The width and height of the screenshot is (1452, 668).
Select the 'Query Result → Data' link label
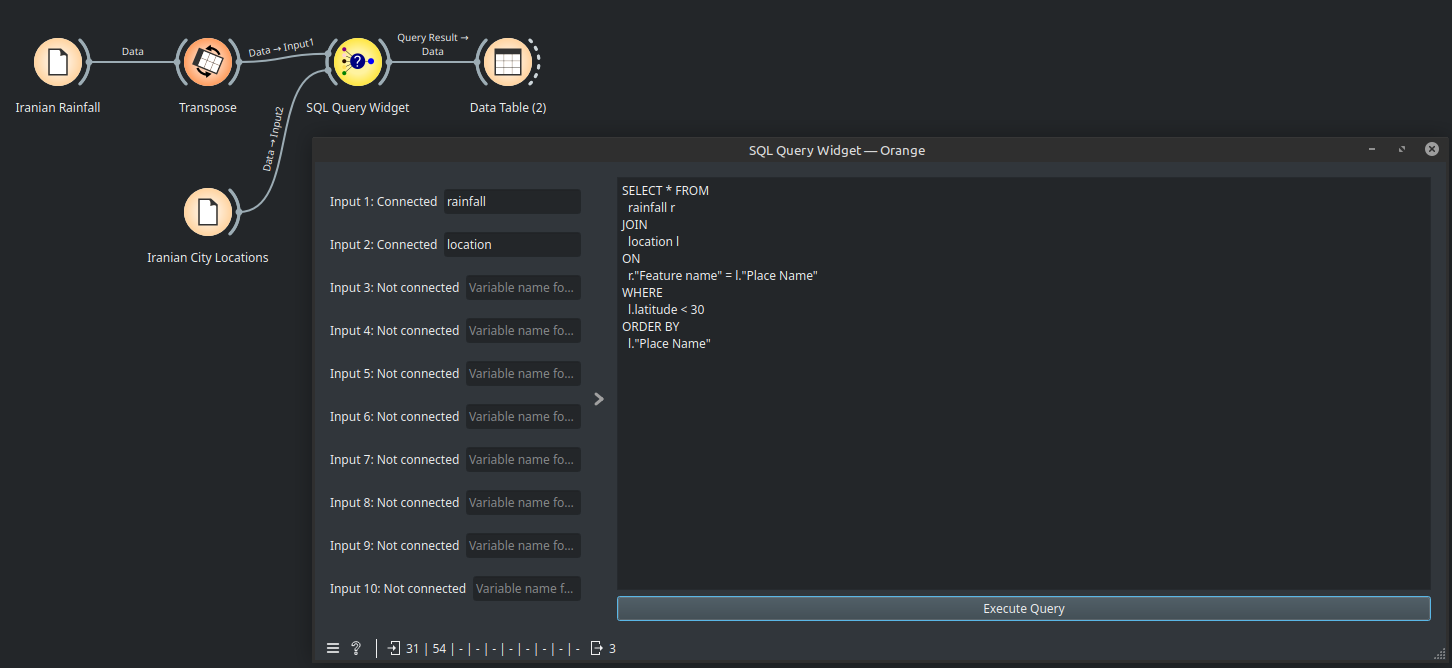433,44
